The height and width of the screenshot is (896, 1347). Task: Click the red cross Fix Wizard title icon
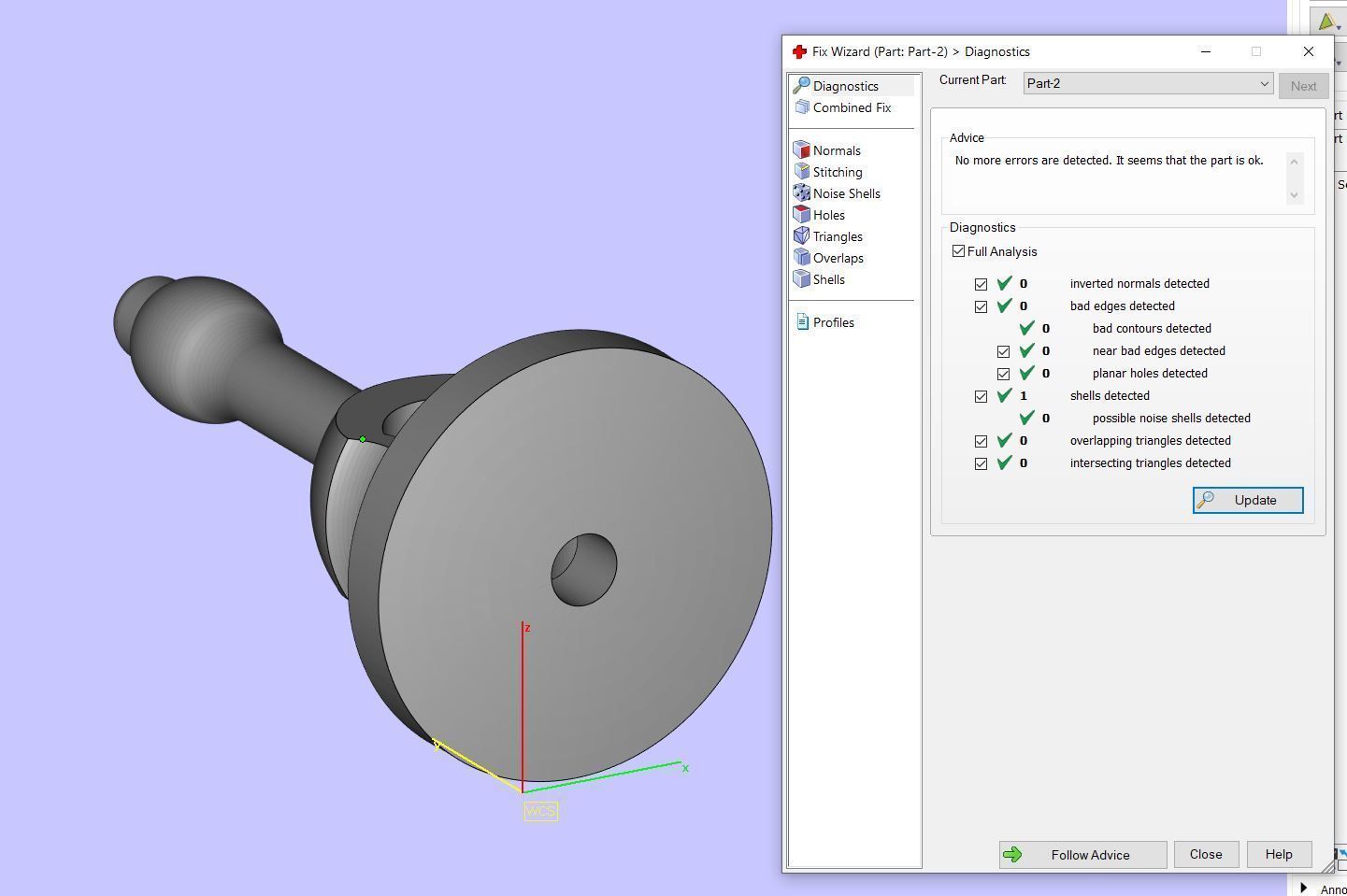798,51
